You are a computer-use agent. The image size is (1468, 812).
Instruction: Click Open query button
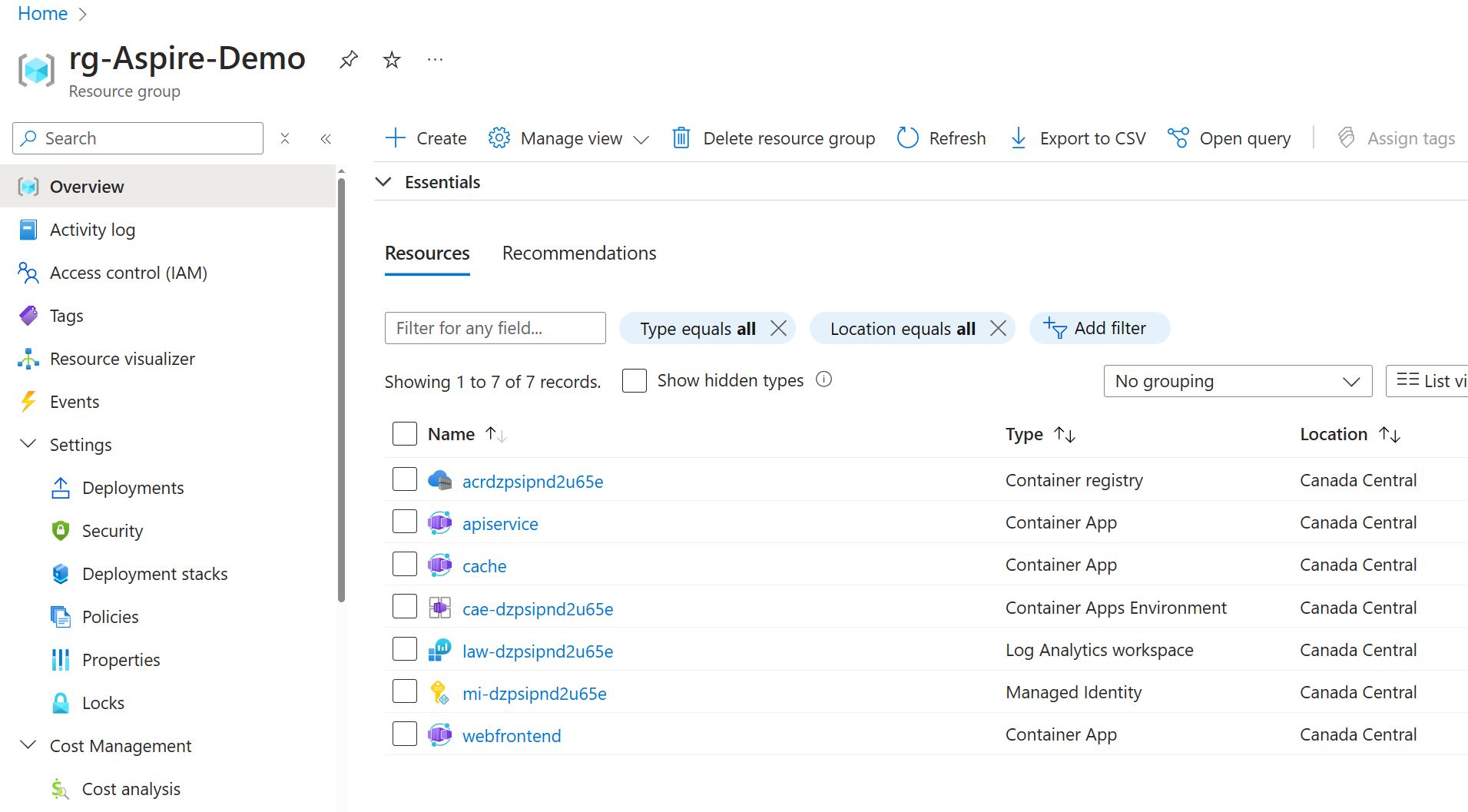coord(1229,138)
